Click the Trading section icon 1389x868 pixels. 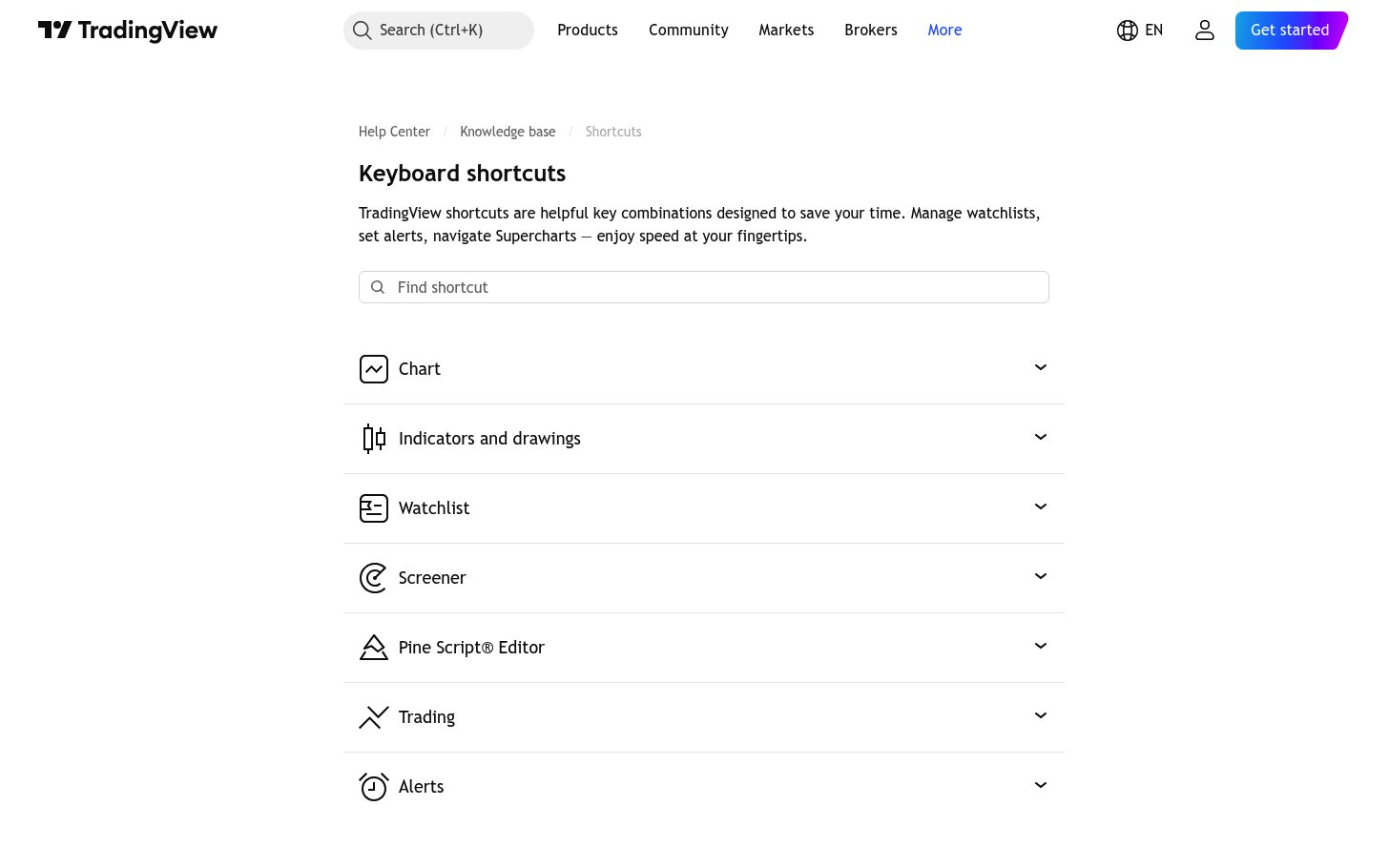[374, 717]
